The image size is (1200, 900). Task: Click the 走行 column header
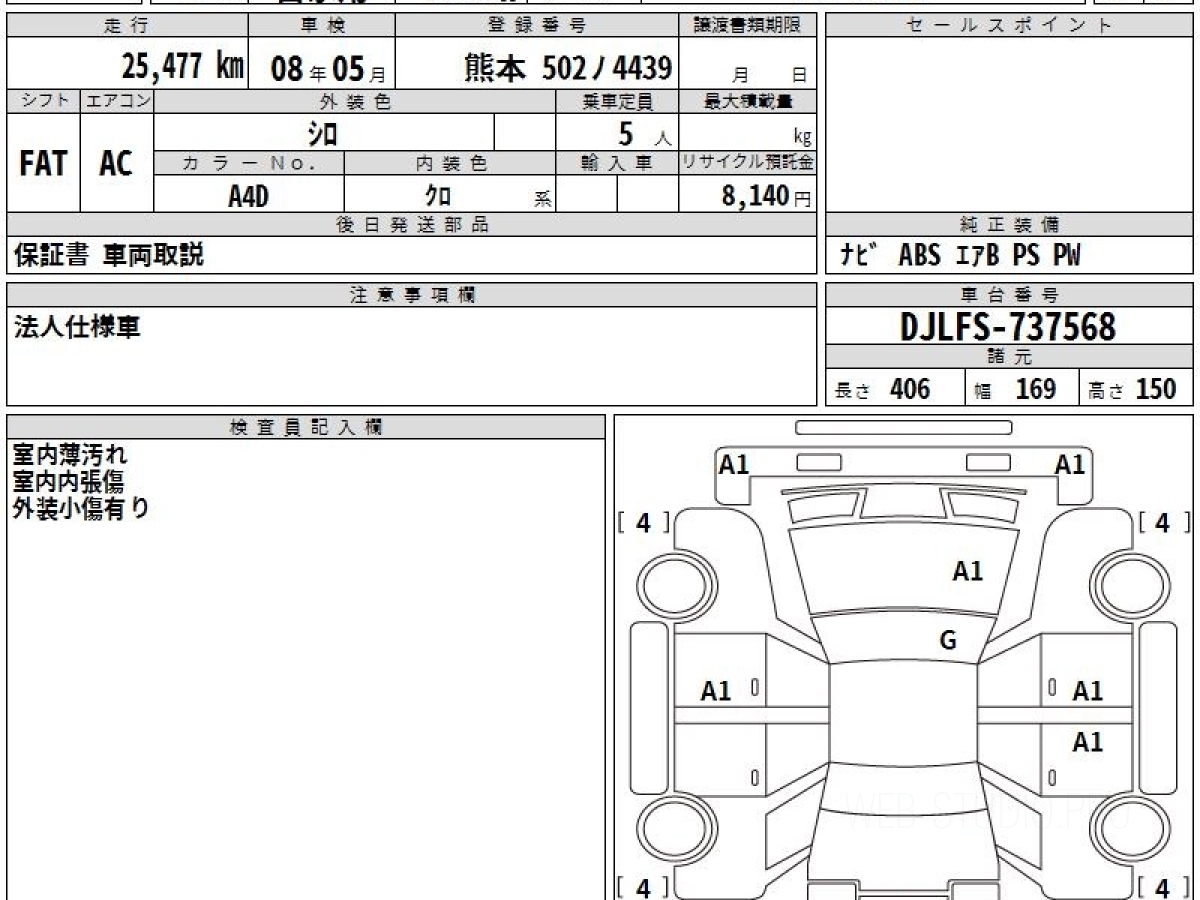[x=126, y=25]
